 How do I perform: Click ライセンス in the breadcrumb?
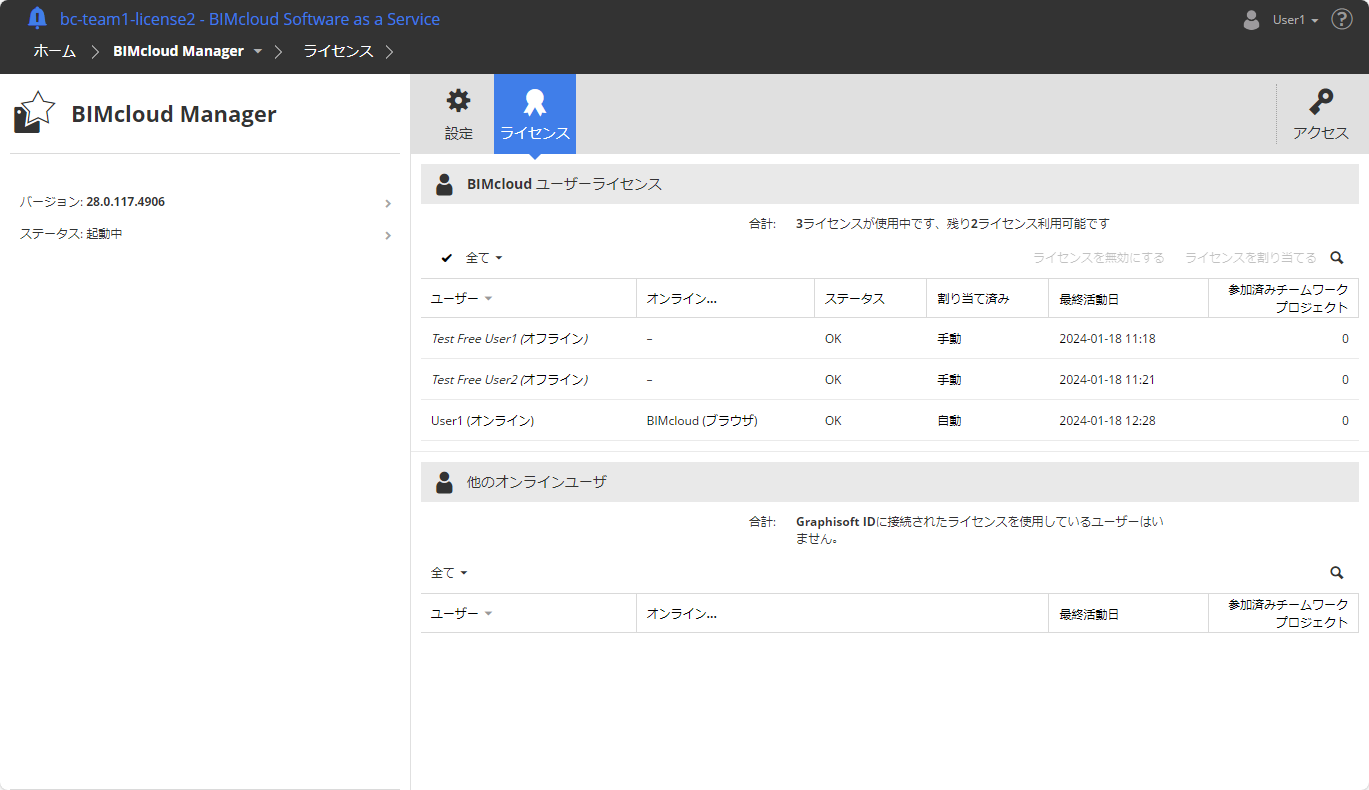pos(338,51)
